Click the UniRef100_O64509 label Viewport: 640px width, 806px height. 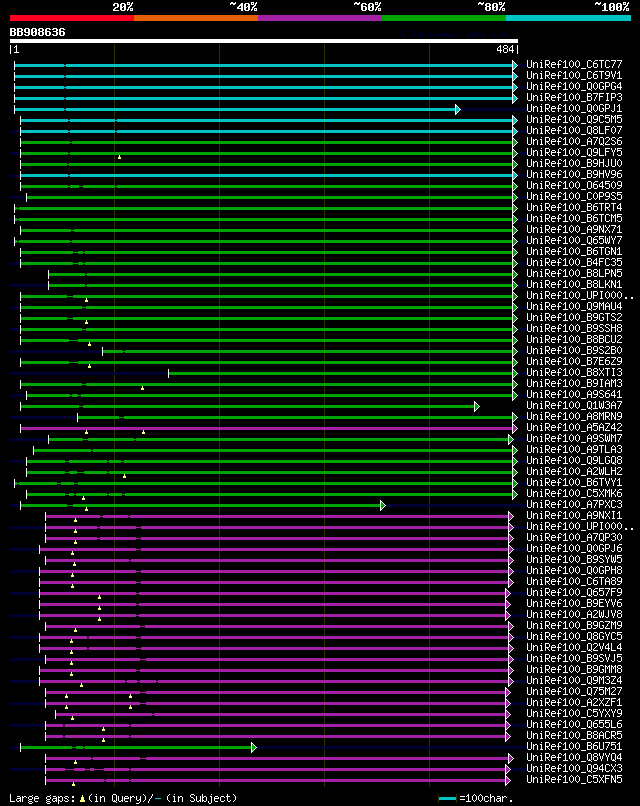click(x=574, y=186)
